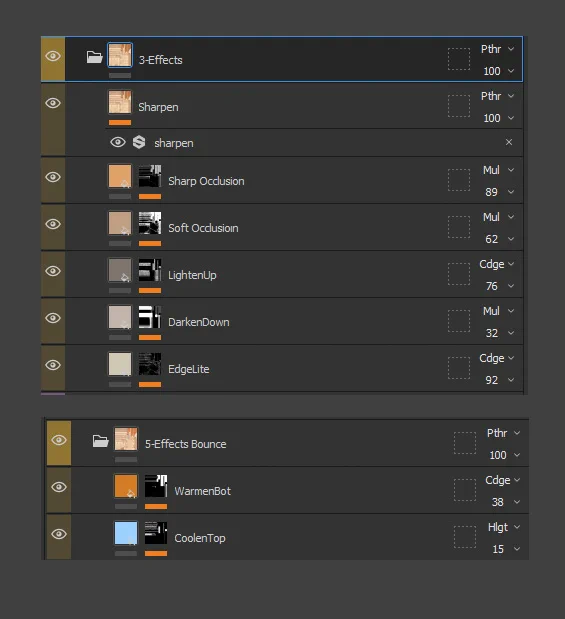Select the Soft Occlusioin mask thumbnail
The image size is (565, 619).
[x=150, y=223]
